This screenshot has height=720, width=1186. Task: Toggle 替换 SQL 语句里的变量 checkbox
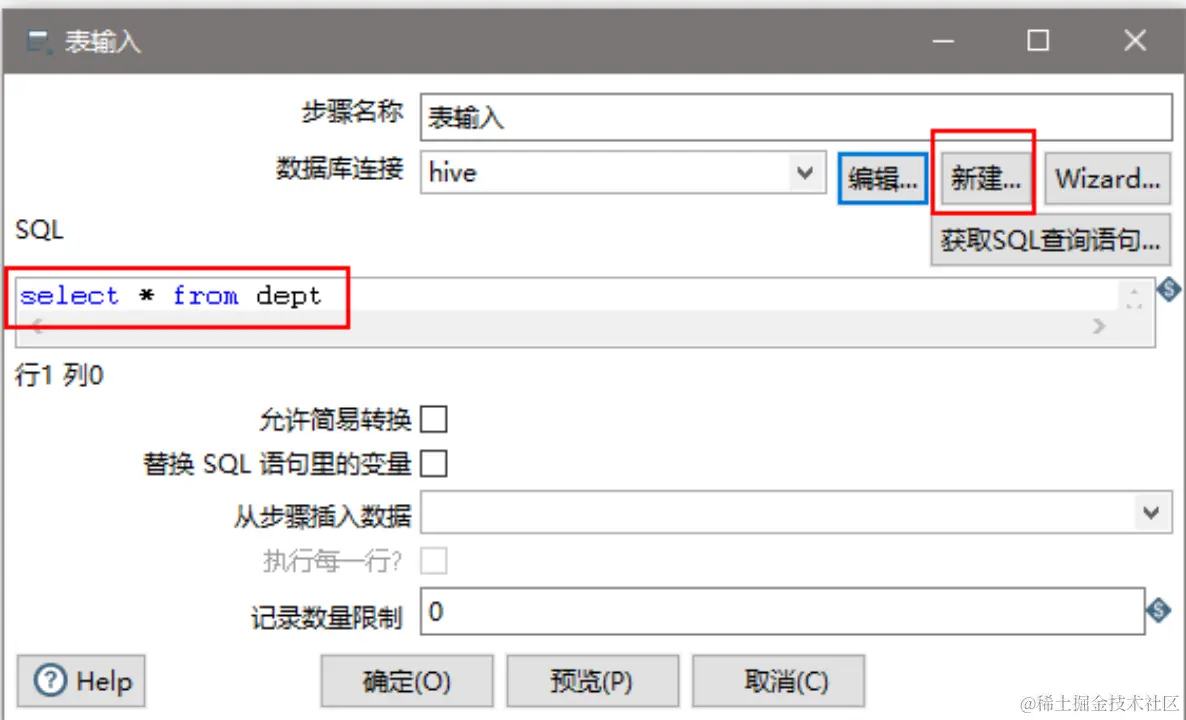click(x=433, y=464)
